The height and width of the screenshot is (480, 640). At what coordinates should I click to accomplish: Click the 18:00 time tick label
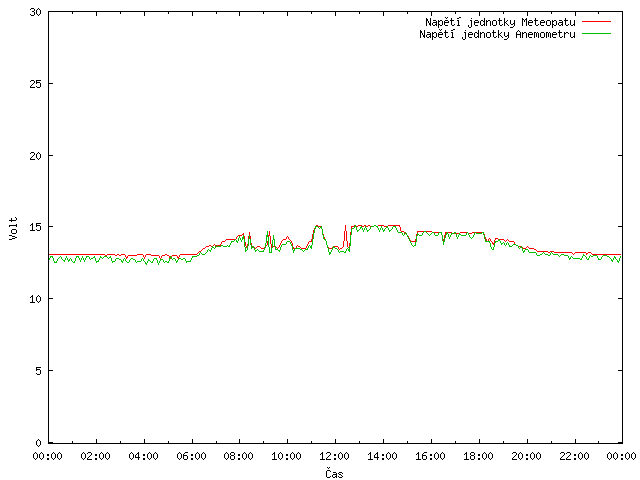coord(478,456)
